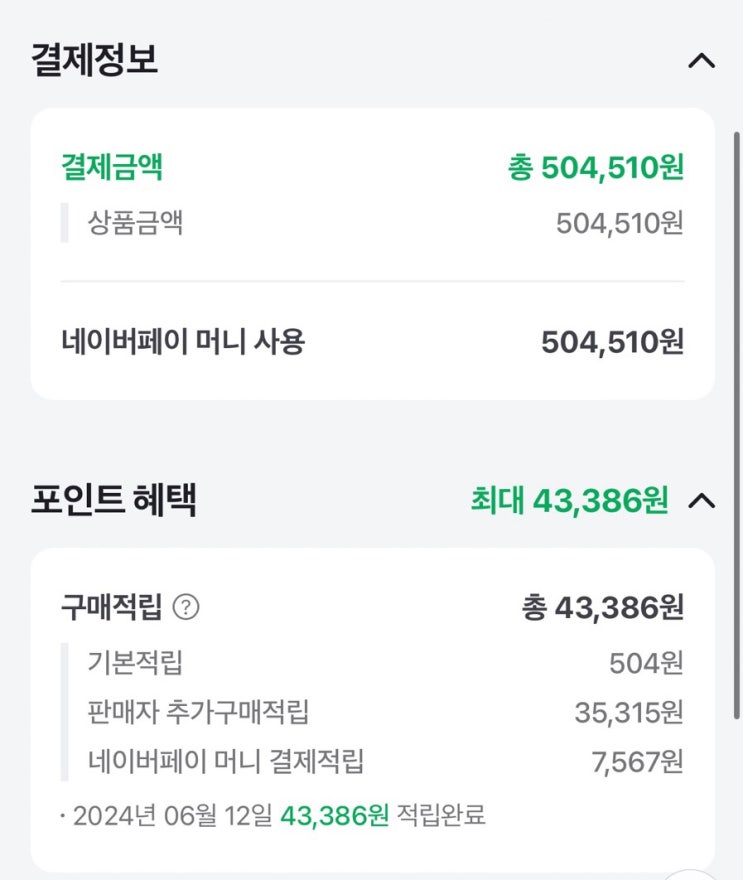Click the 네이버페이 머니 사용 row label

[x=183, y=342]
